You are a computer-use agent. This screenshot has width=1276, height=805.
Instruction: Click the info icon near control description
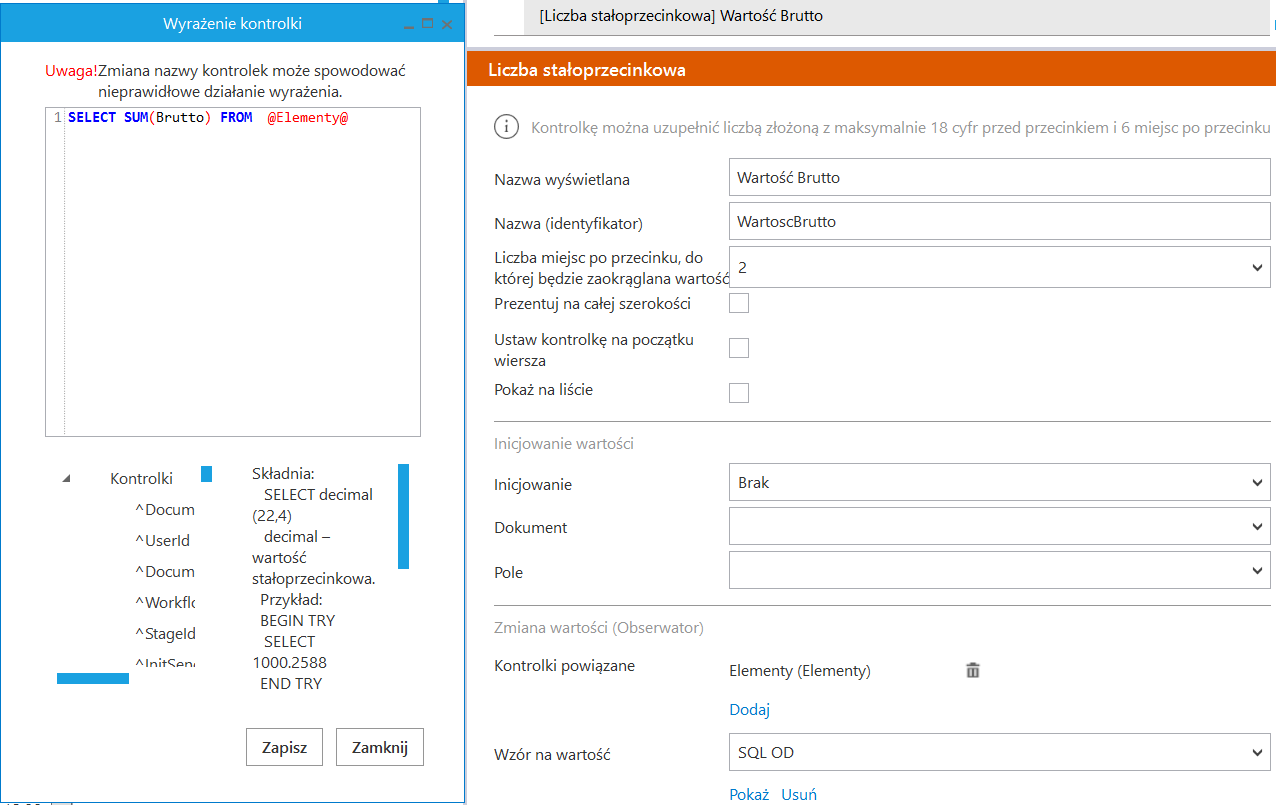tap(507, 127)
